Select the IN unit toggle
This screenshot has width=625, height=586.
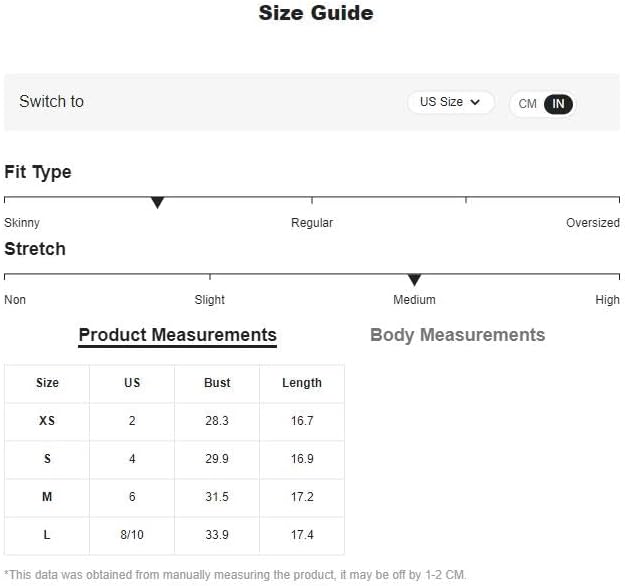pyautogui.click(x=558, y=104)
